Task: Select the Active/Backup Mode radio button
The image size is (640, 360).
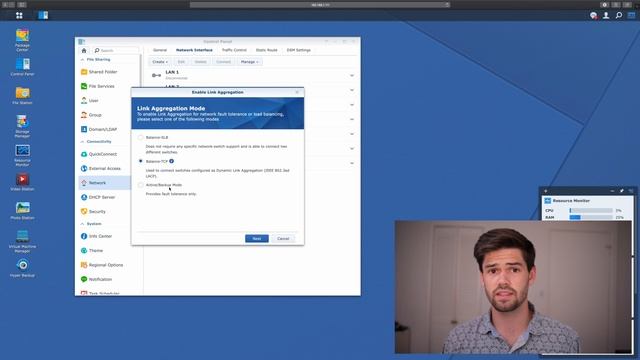Action: coord(140,185)
